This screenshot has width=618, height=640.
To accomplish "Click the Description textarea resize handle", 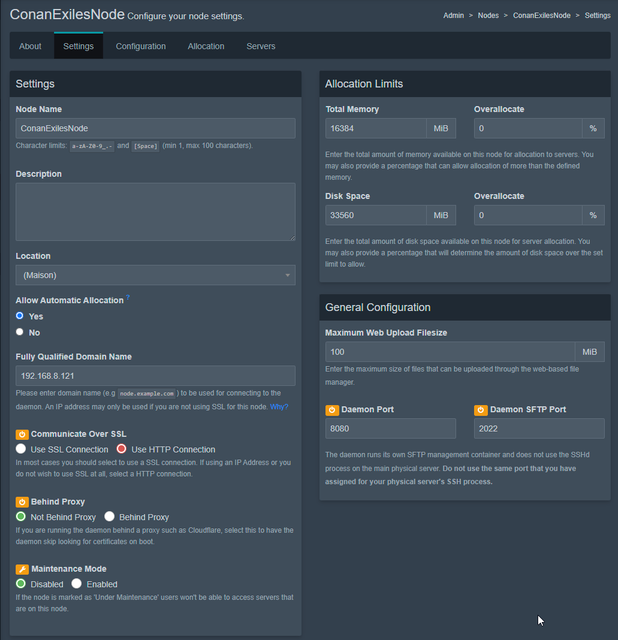I will [x=293, y=238].
